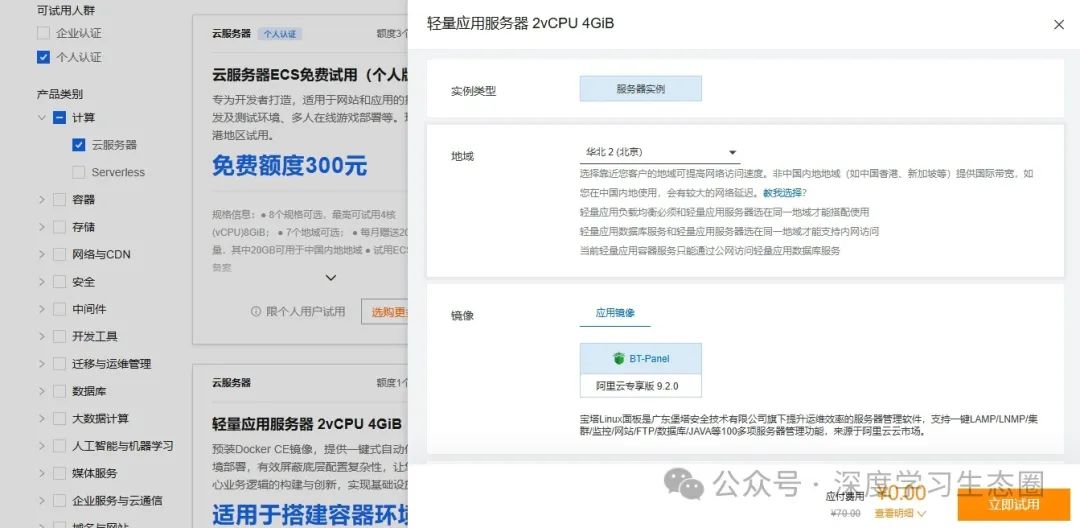
Task: Check the 企业认证 checkbox
Action: (x=43, y=33)
